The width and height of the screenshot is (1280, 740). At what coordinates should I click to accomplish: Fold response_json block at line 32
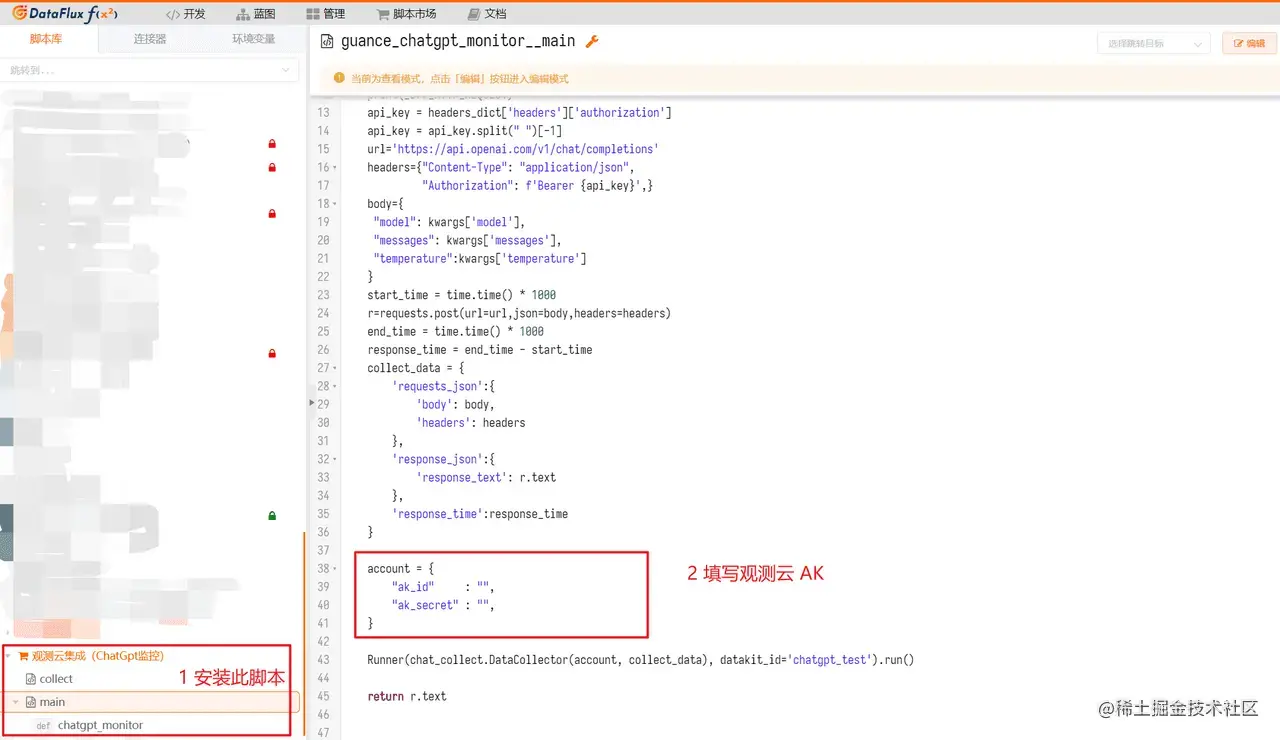(334, 459)
